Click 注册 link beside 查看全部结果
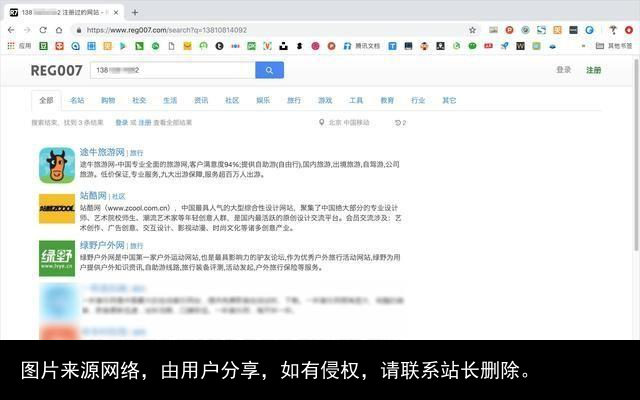This screenshot has height=400, width=640. pyautogui.click(x=145, y=122)
